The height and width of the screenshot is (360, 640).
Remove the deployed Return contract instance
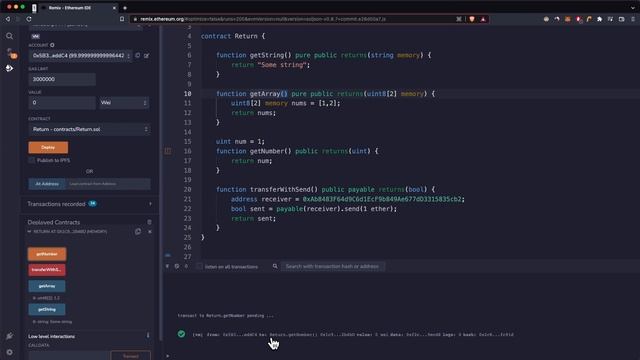150,231
